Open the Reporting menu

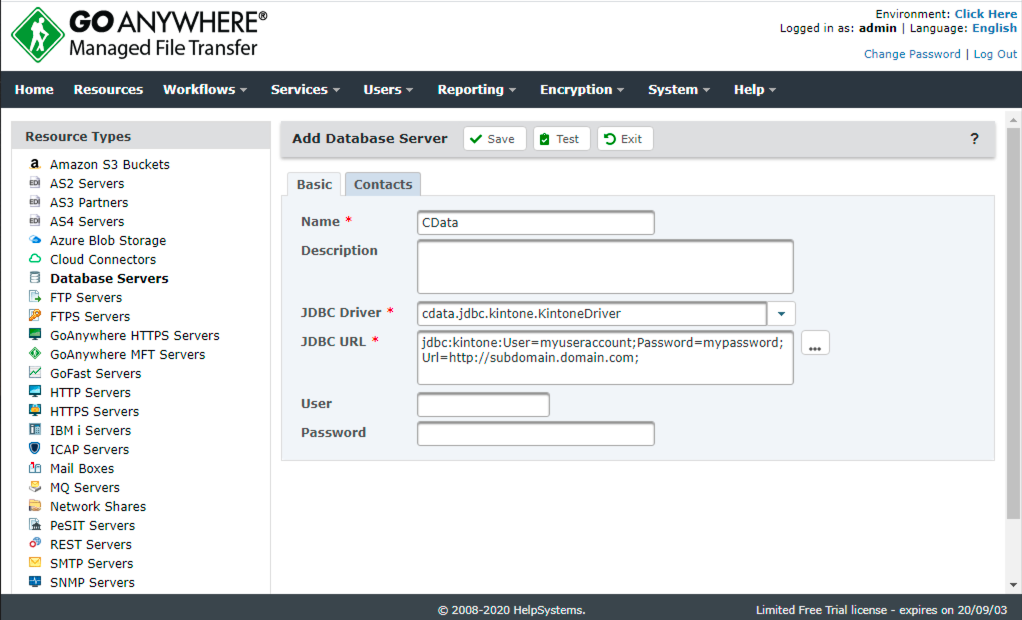tap(476, 89)
